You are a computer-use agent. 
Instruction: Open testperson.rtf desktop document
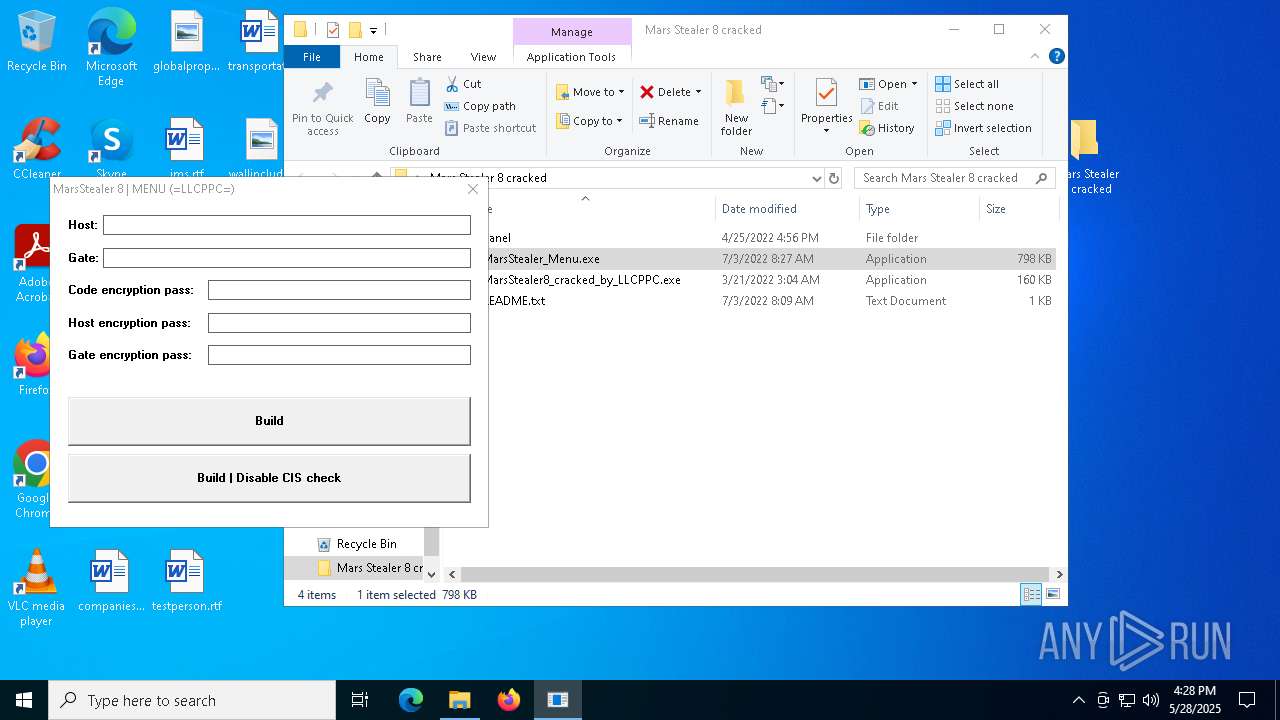(186, 581)
